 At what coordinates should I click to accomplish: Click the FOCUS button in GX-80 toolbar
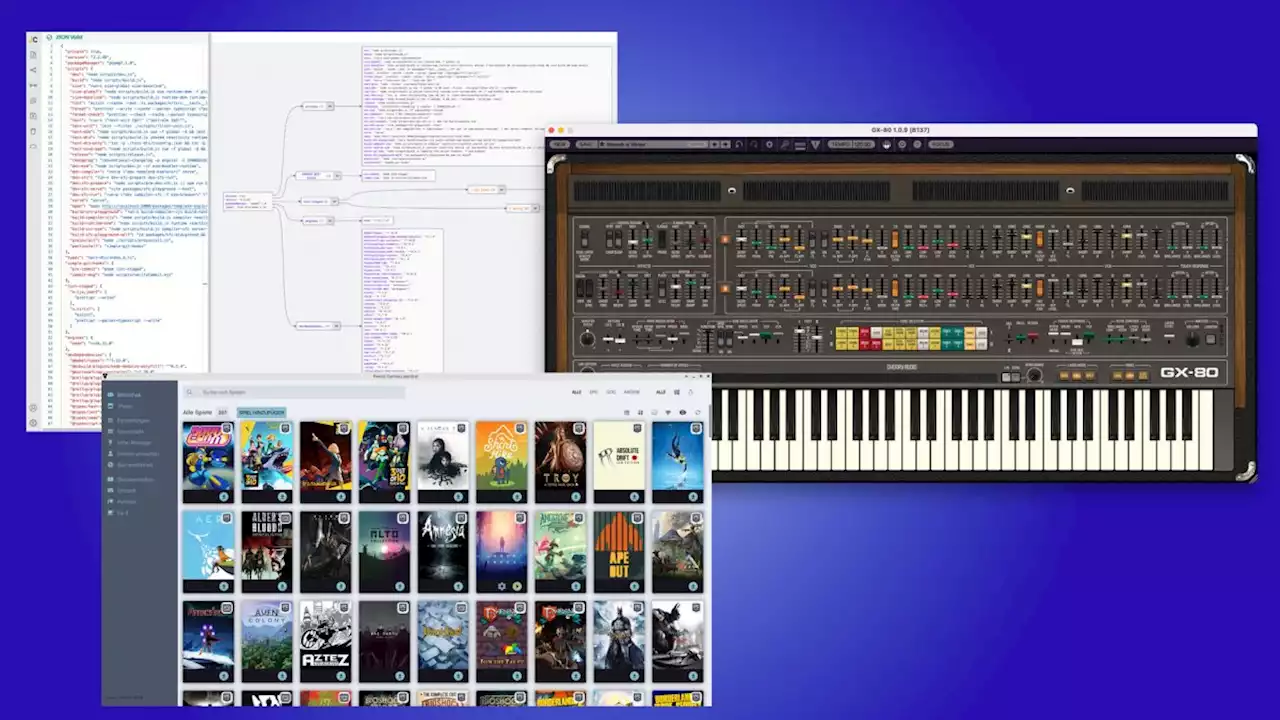[x=941, y=145]
